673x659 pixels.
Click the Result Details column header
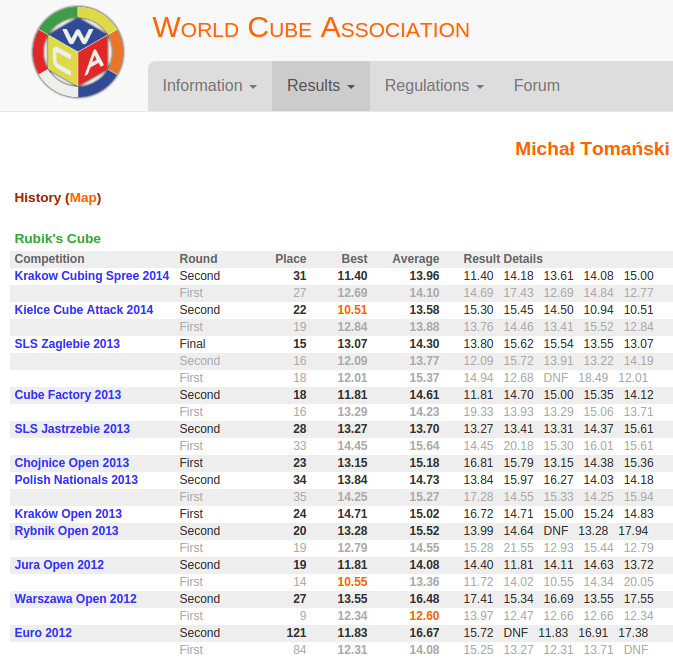(x=503, y=259)
